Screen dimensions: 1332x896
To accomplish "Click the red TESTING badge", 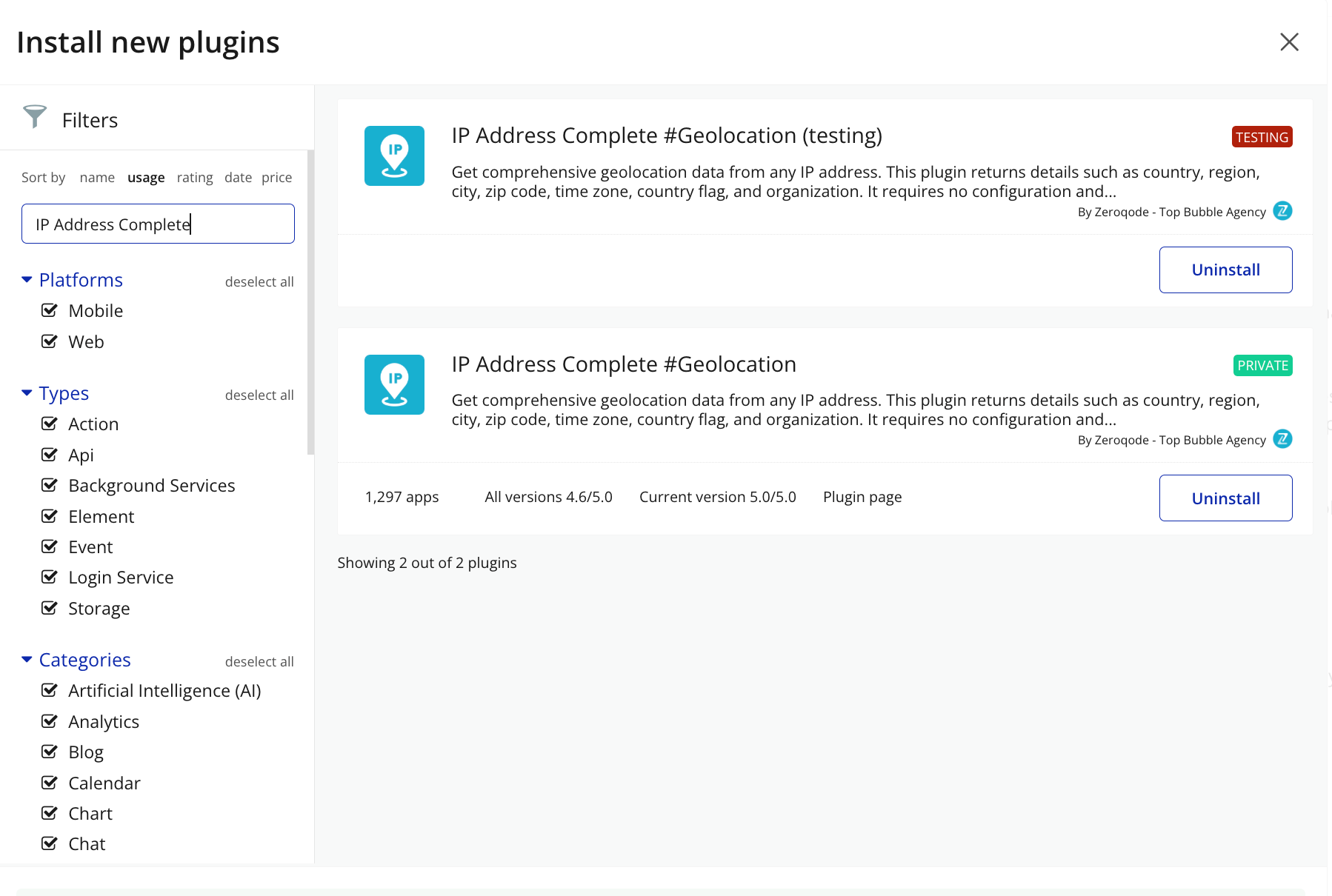I will tap(1262, 137).
